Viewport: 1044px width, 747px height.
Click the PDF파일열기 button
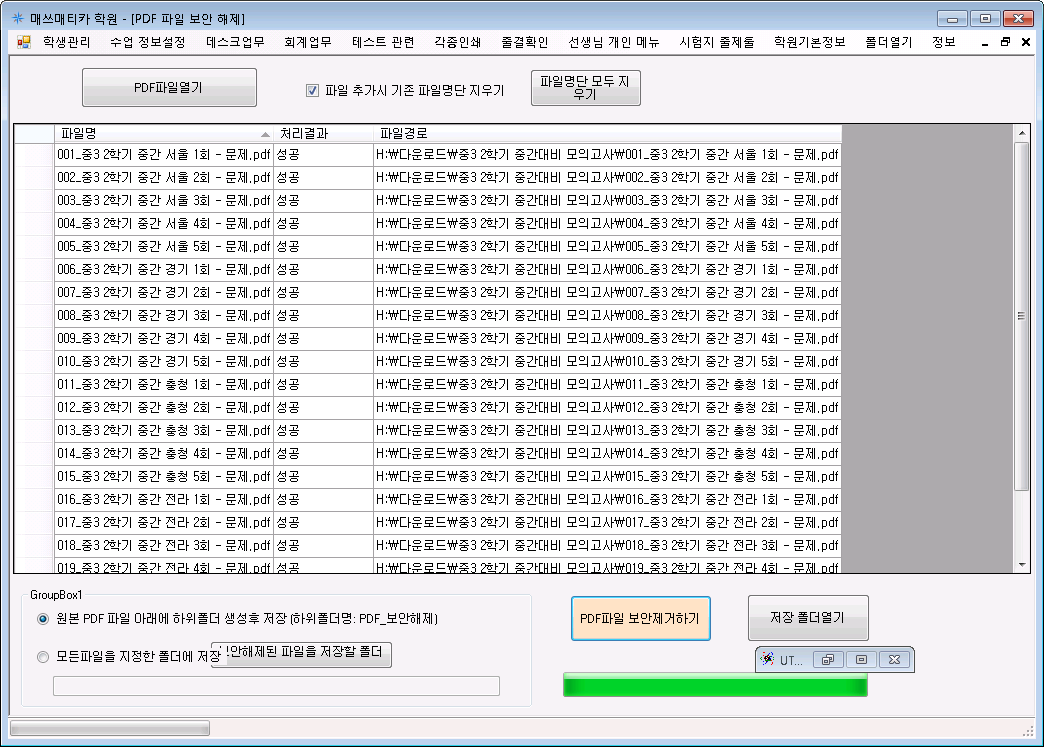coord(169,87)
